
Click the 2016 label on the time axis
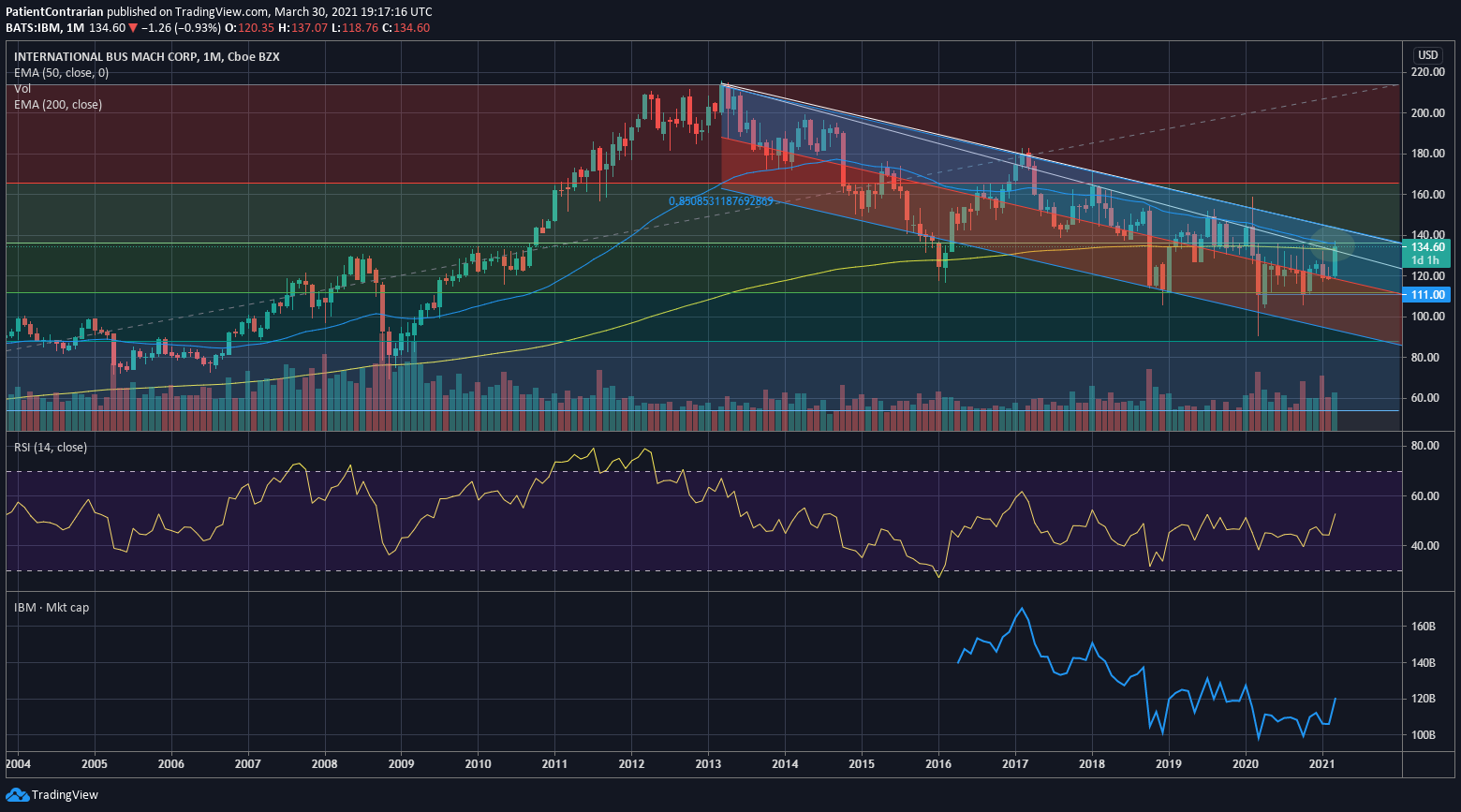[938, 764]
